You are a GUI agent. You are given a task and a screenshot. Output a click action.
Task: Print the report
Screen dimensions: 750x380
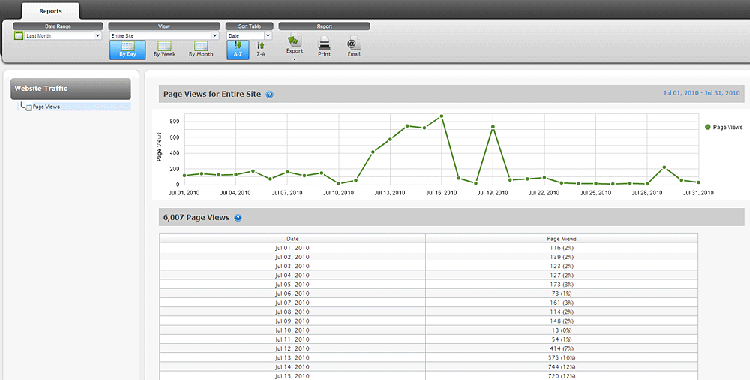point(324,47)
